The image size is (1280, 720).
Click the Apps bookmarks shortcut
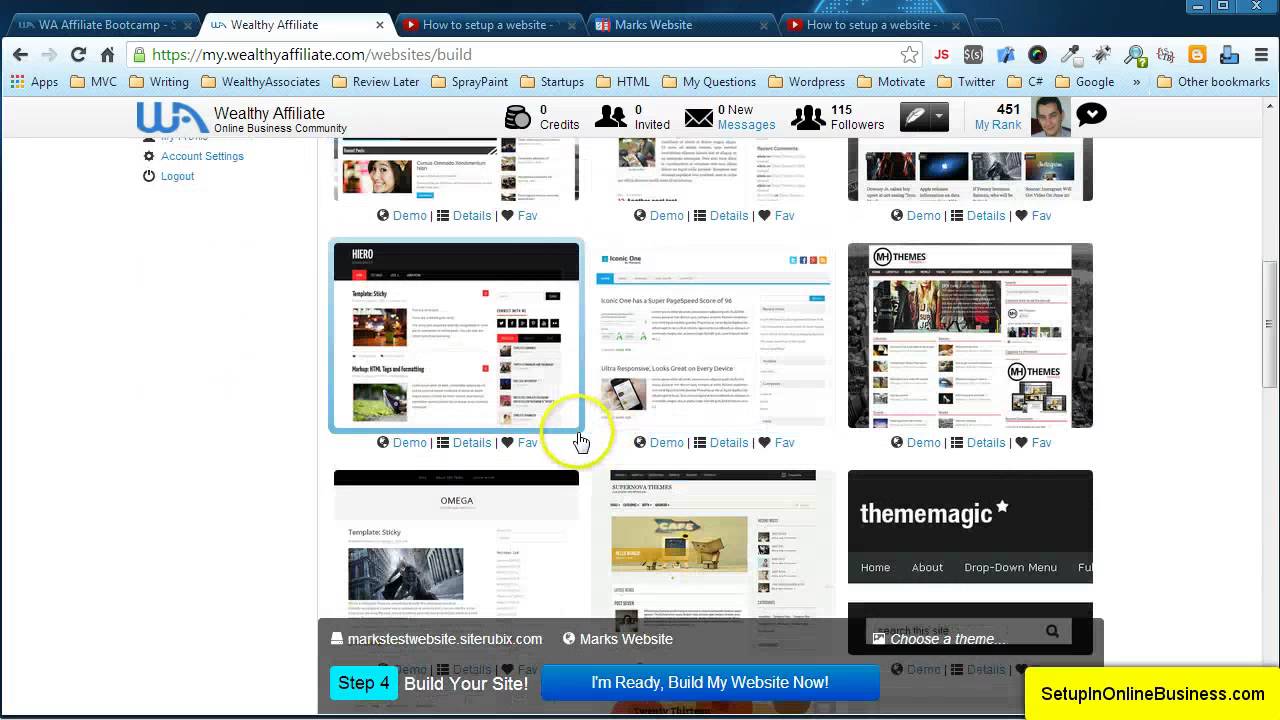tap(34, 82)
